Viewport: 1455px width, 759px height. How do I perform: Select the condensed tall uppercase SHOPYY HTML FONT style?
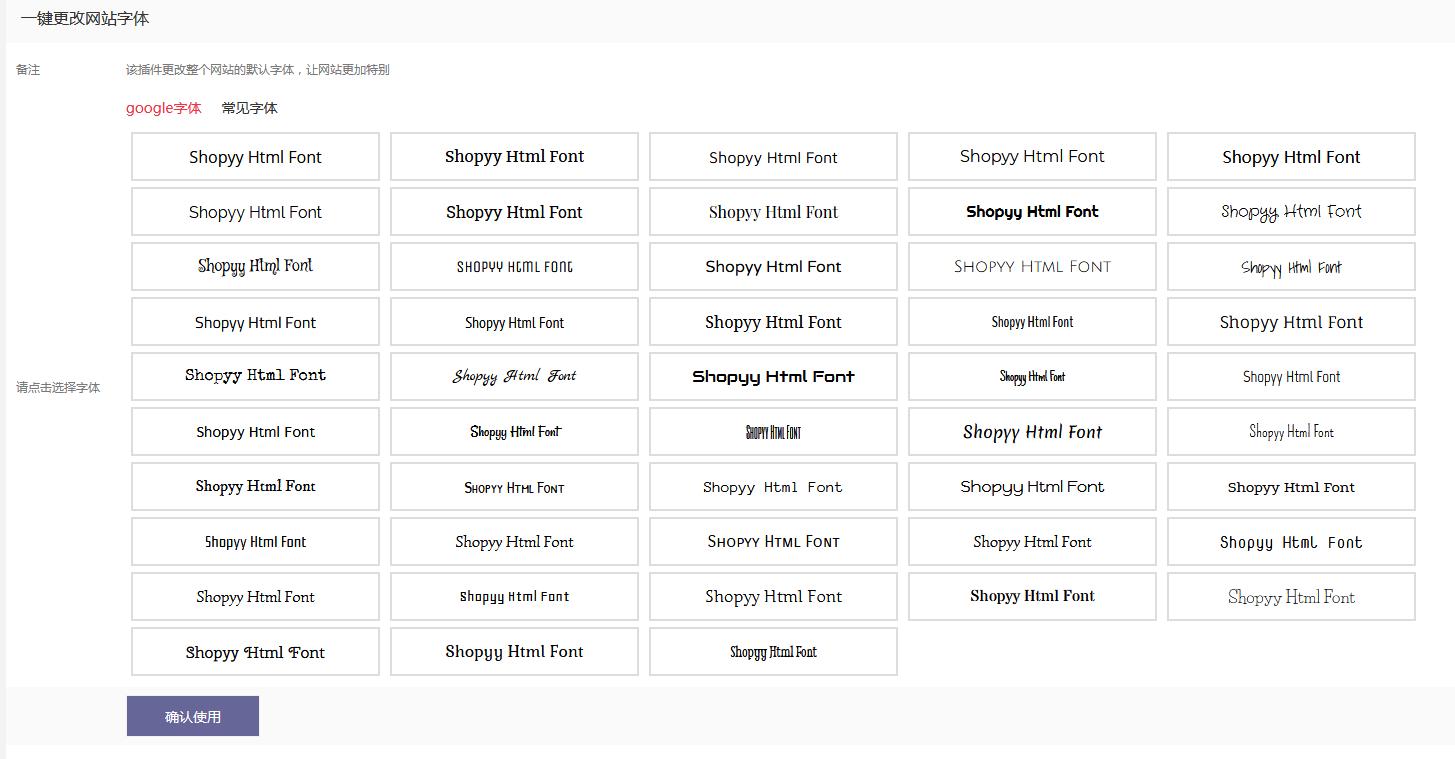[x=773, y=431]
